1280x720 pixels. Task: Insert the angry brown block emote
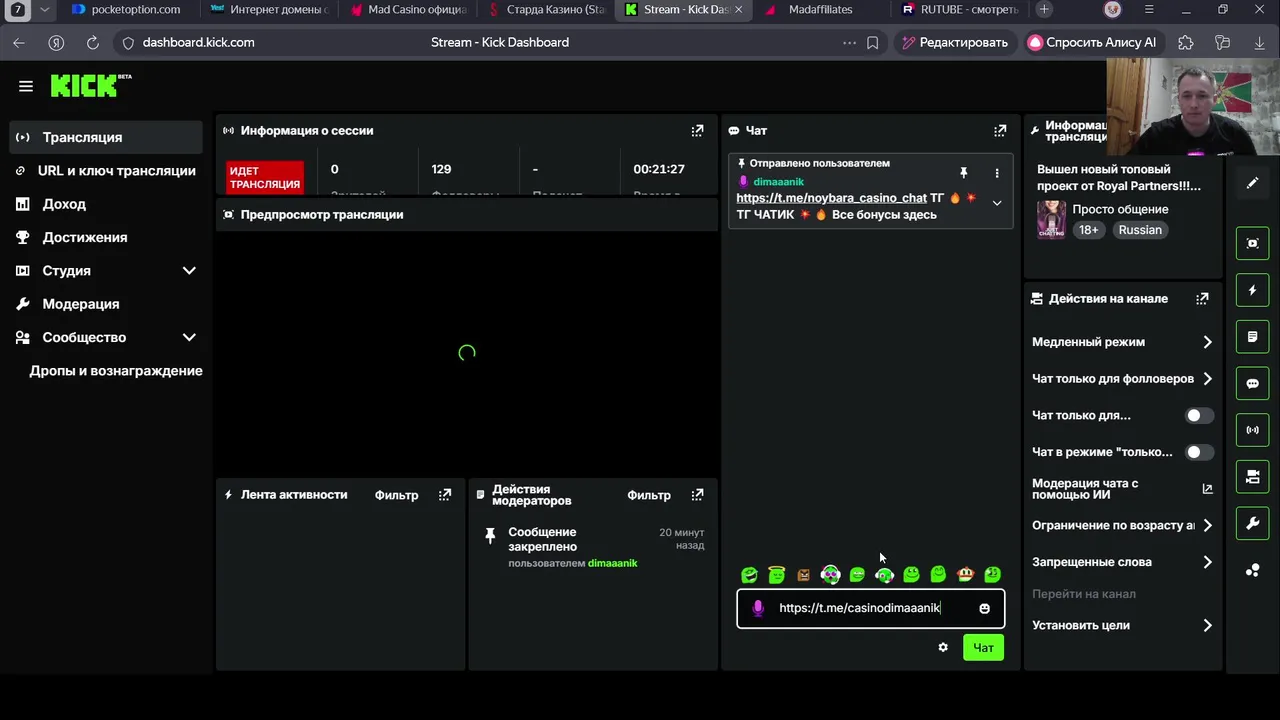[803, 575]
